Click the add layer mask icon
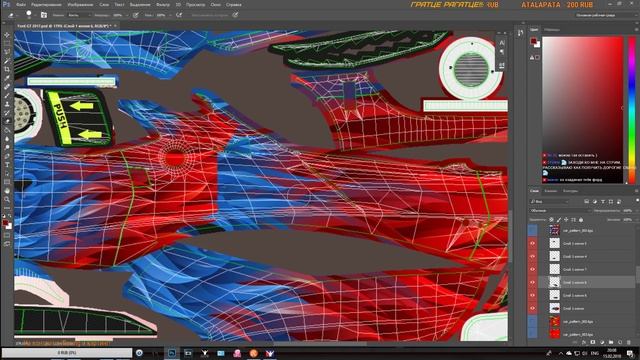Screen dimensions: 640x360 (x=593, y=342)
